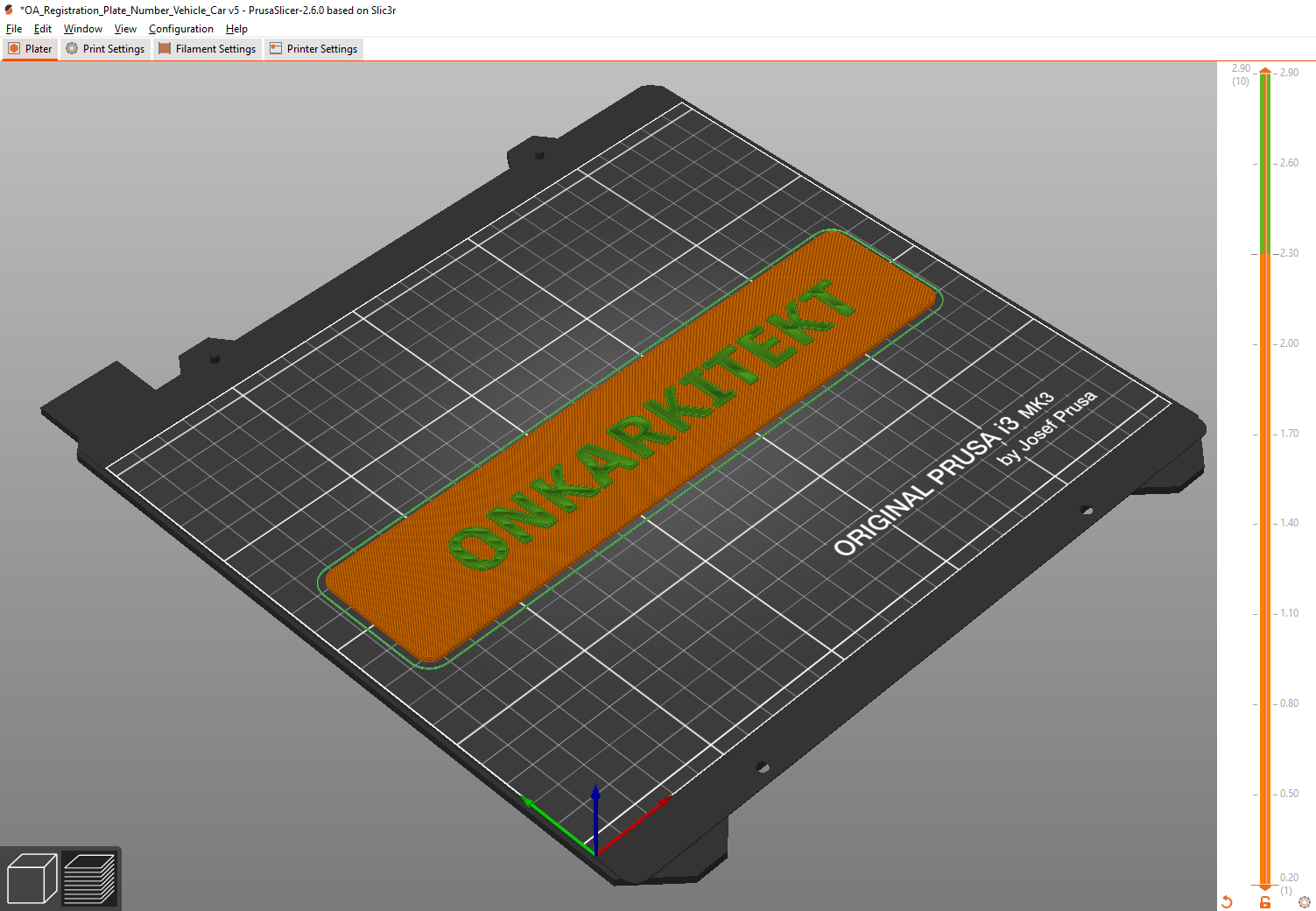Open the Edit menu
Image resolution: width=1316 pixels, height=911 pixels.
pyautogui.click(x=43, y=29)
